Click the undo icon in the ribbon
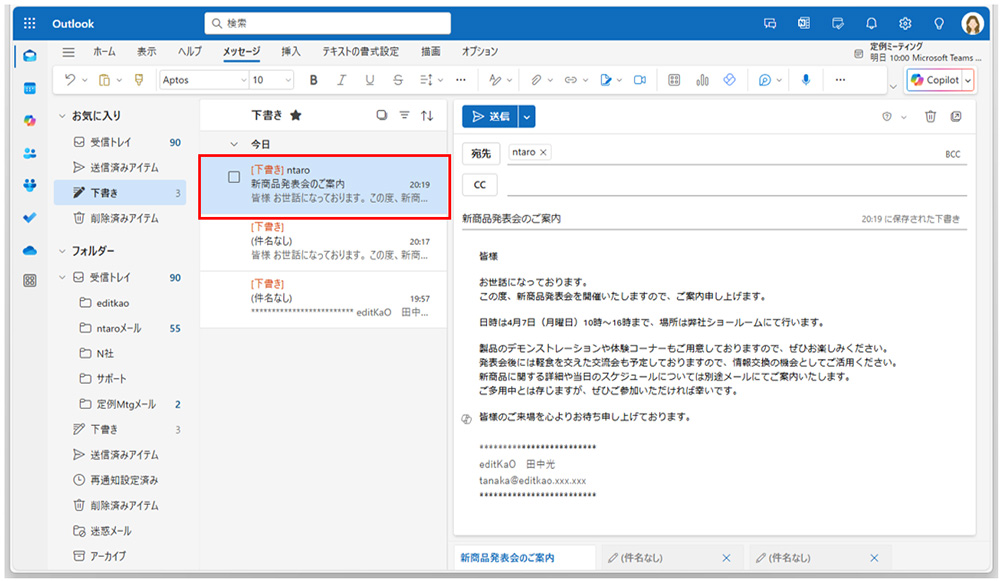 pos(70,80)
